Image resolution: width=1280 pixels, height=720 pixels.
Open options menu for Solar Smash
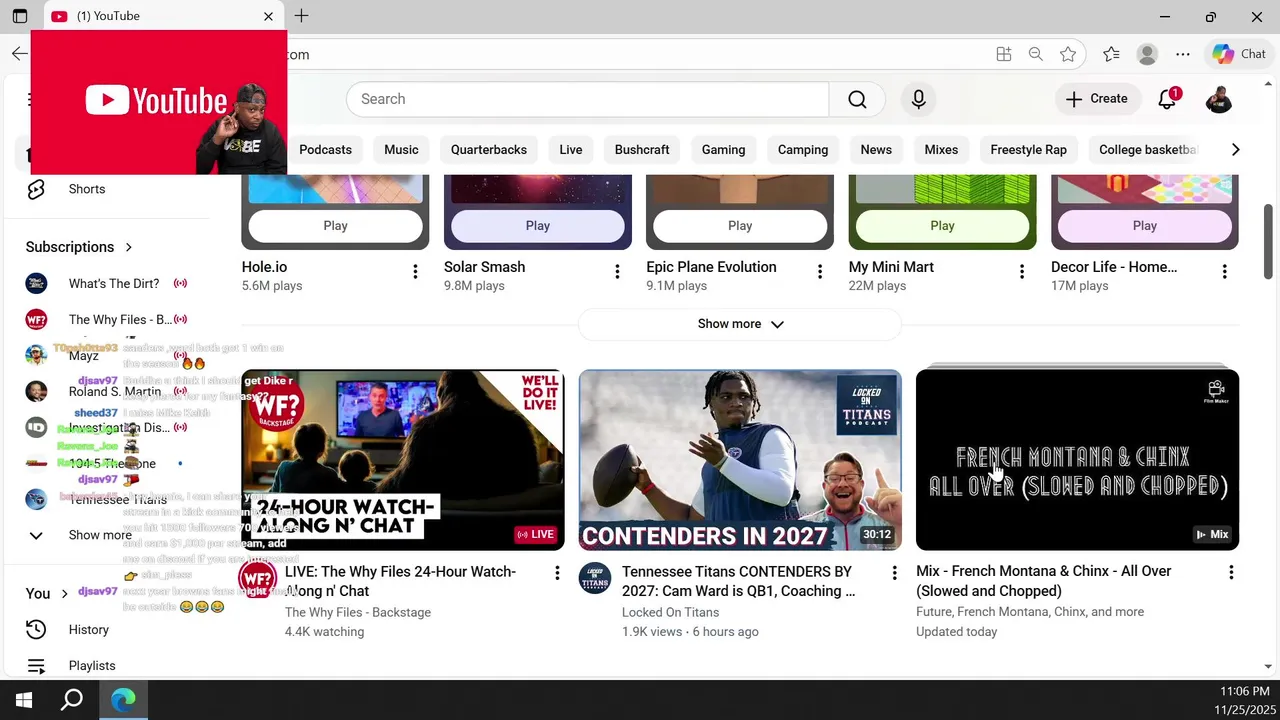point(617,271)
